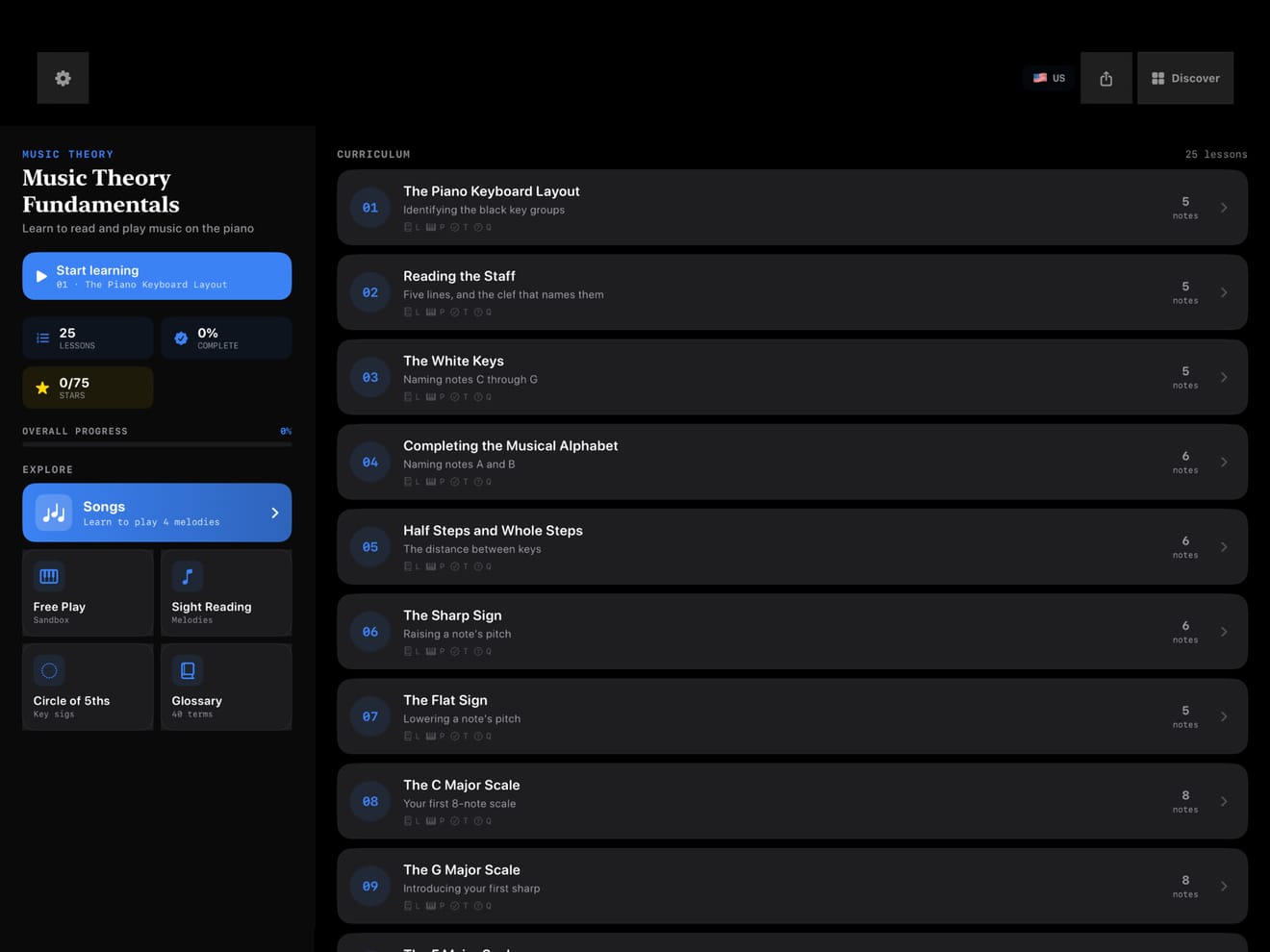Open The Sharp Sign lesson
Screen dimensions: 1270x952
pos(792,632)
